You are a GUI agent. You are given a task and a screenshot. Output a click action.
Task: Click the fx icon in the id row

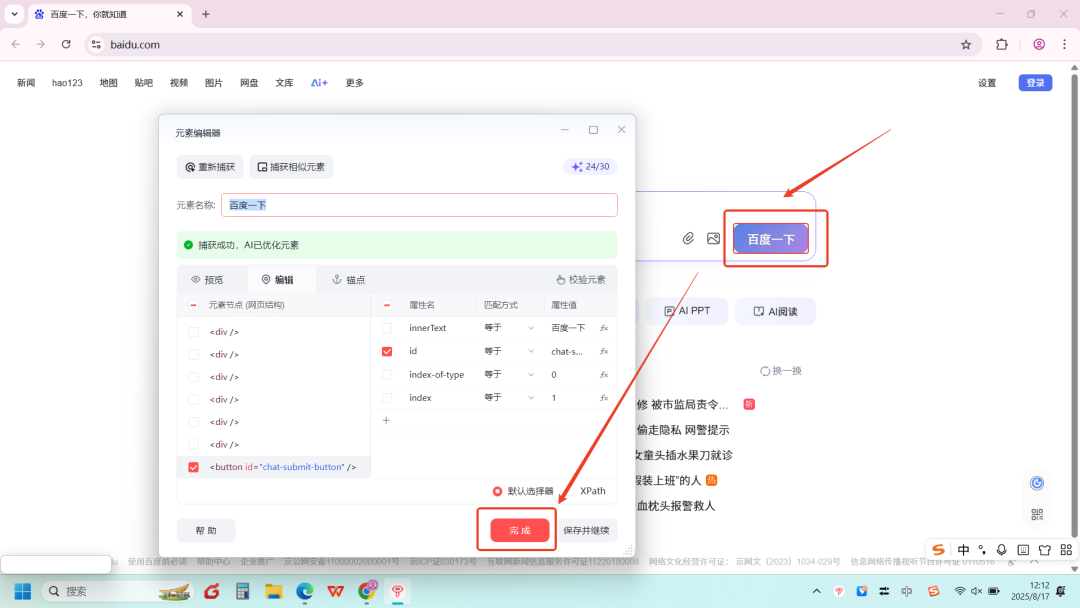coord(604,351)
